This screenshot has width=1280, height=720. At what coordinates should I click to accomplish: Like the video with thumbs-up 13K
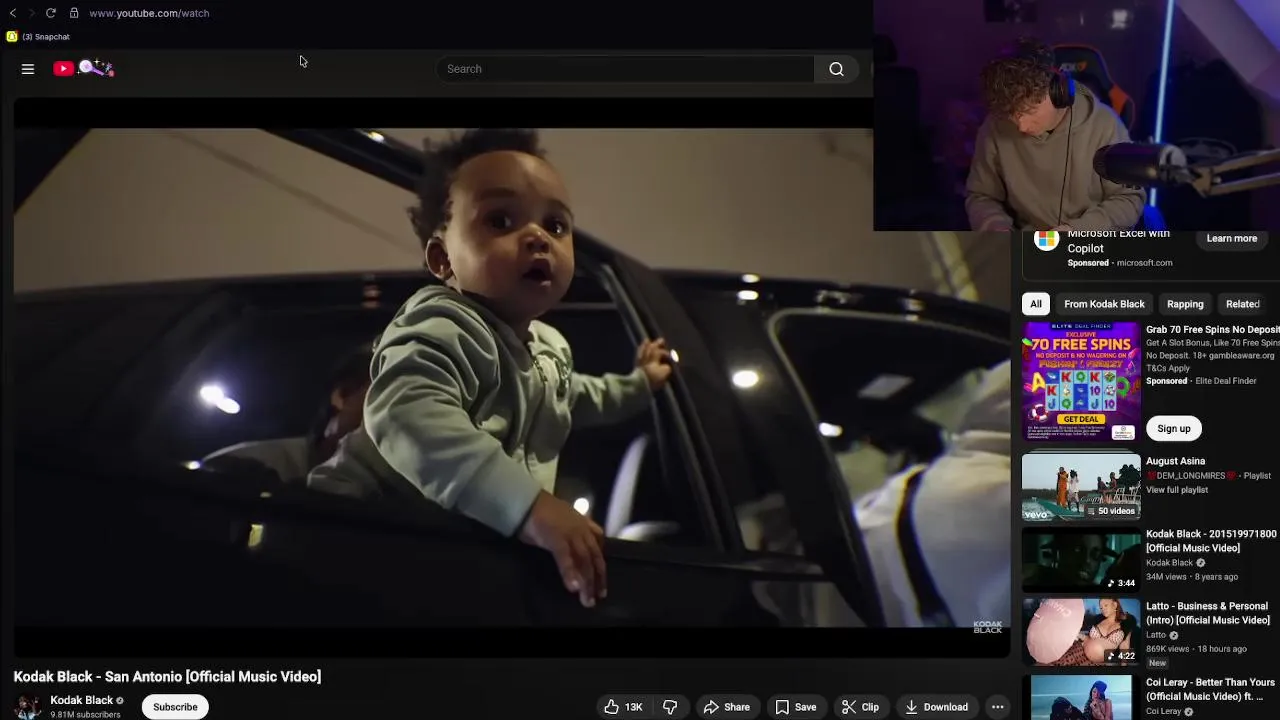[622, 707]
